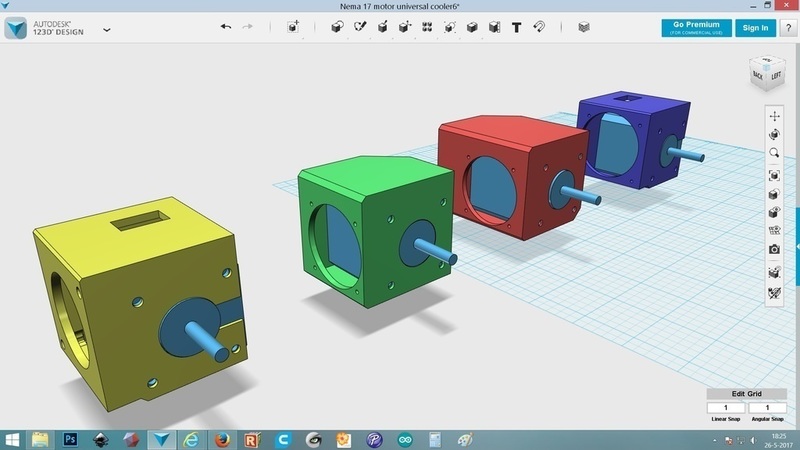
Task: Open the Pattern tool menu
Action: tap(427, 27)
